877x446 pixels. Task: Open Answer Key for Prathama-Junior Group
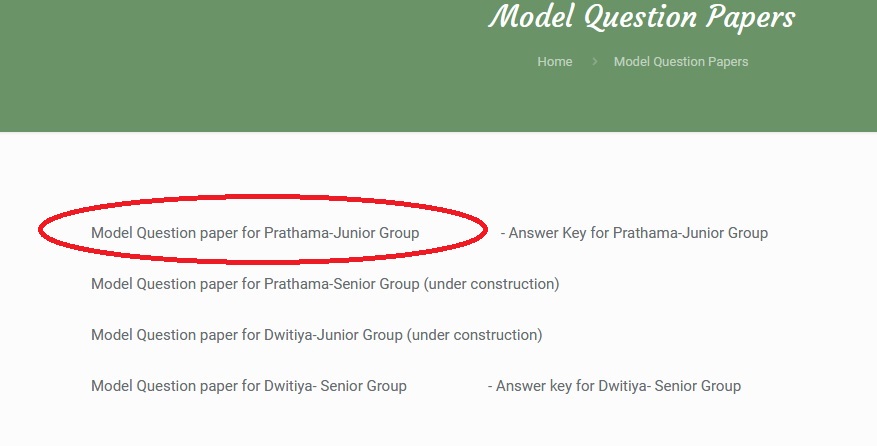coord(638,233)
